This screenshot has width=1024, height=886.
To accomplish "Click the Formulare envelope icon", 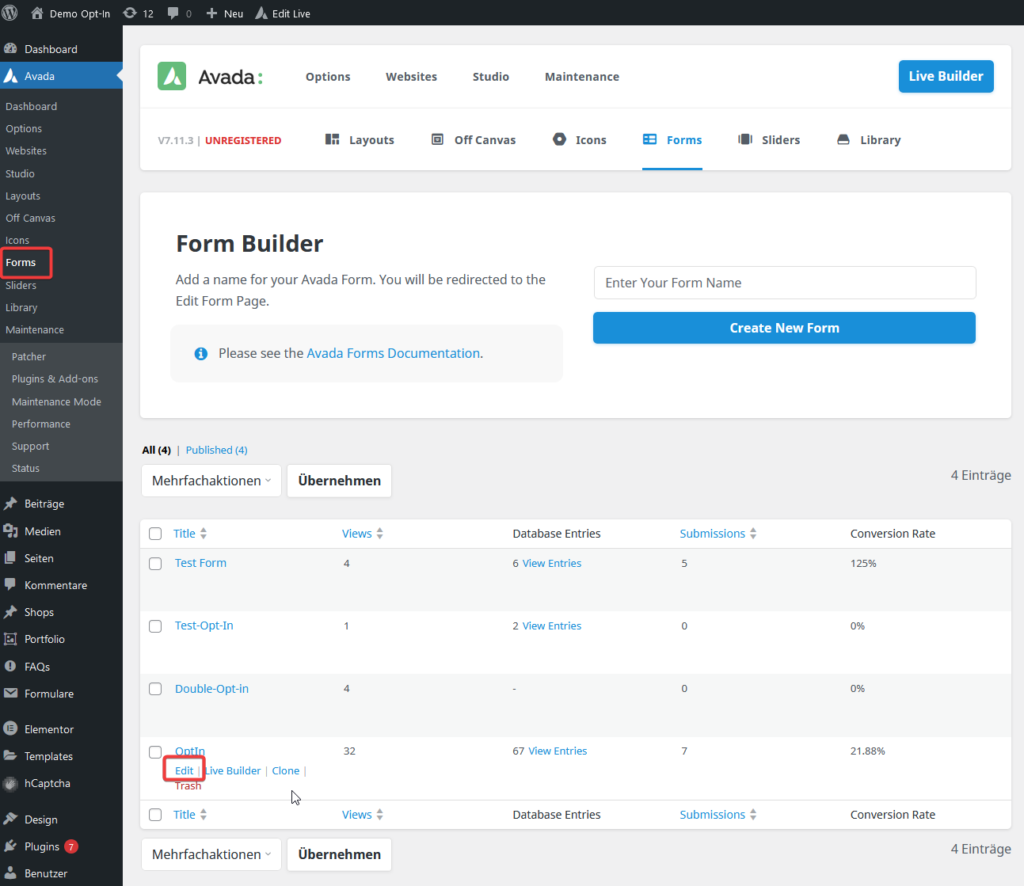I will 10,693.
